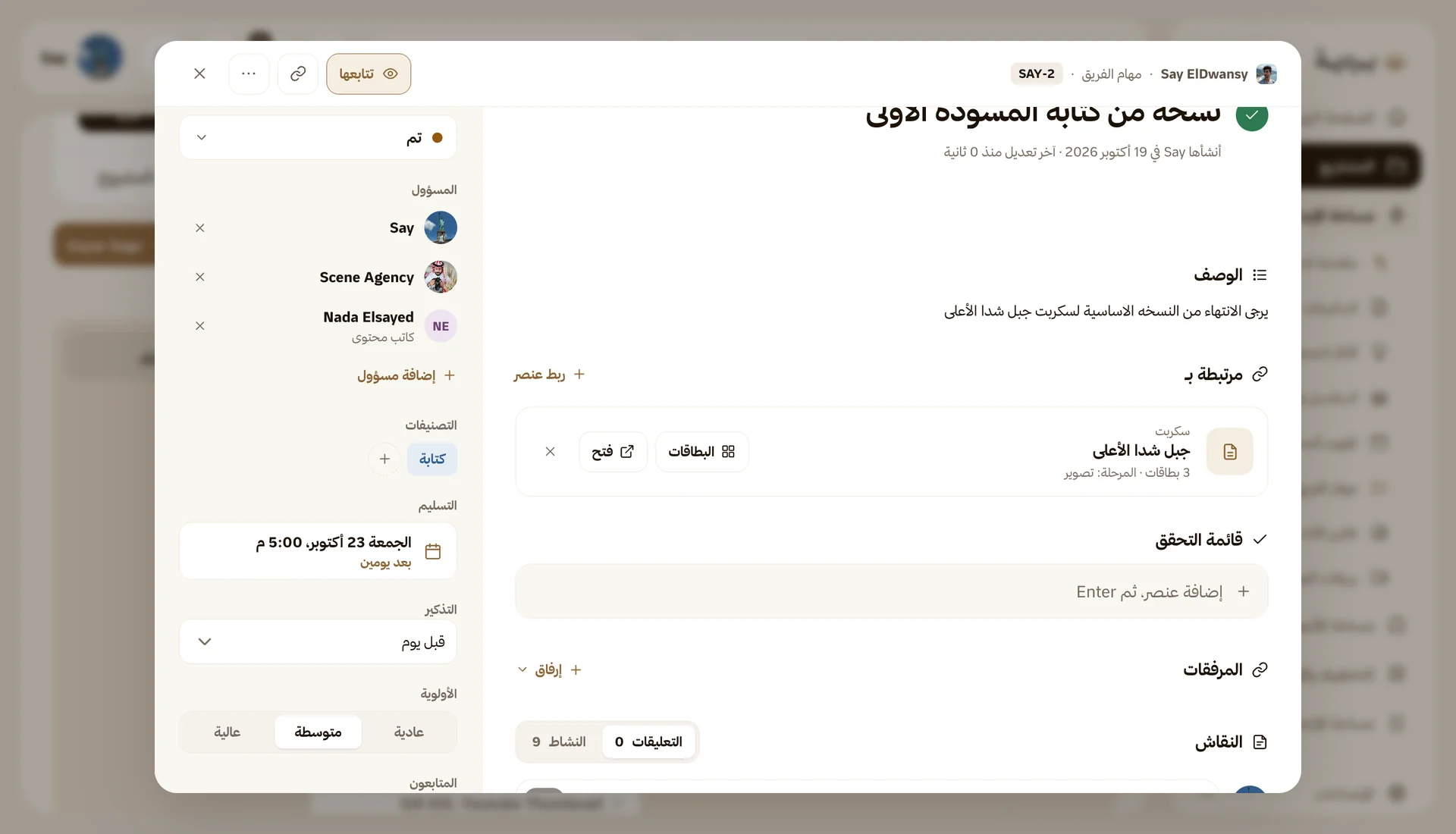This screenshot has width=1456, height=834.
Task: Close the task dialog with the X icon
Action: [199, 74]
